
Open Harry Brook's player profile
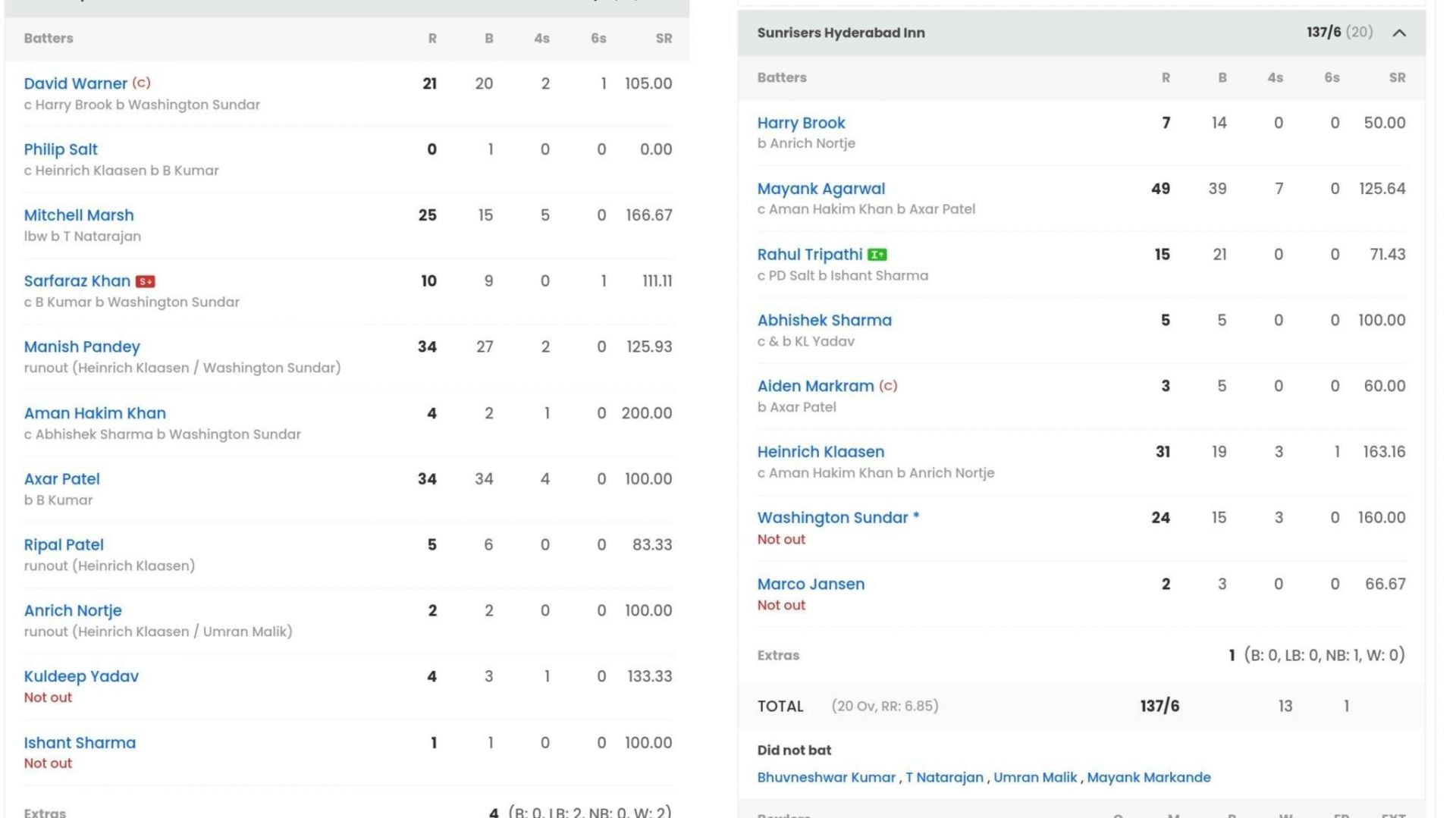coord(801,123)
